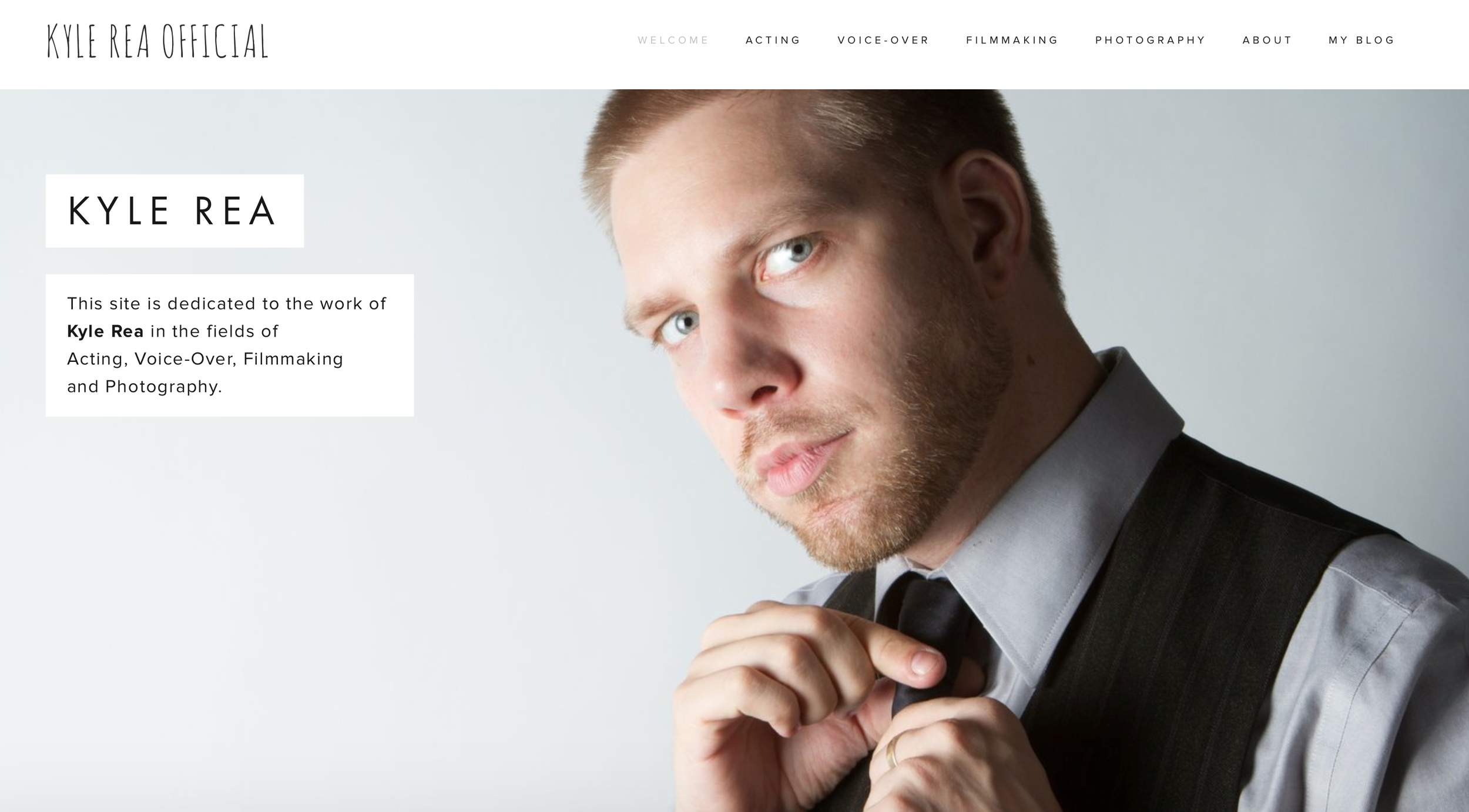The width and height of the screenshot is (1469, 812).
Task: Click "and Photography." in the description box
Action: pyautogui.click(x=145, y=387)
